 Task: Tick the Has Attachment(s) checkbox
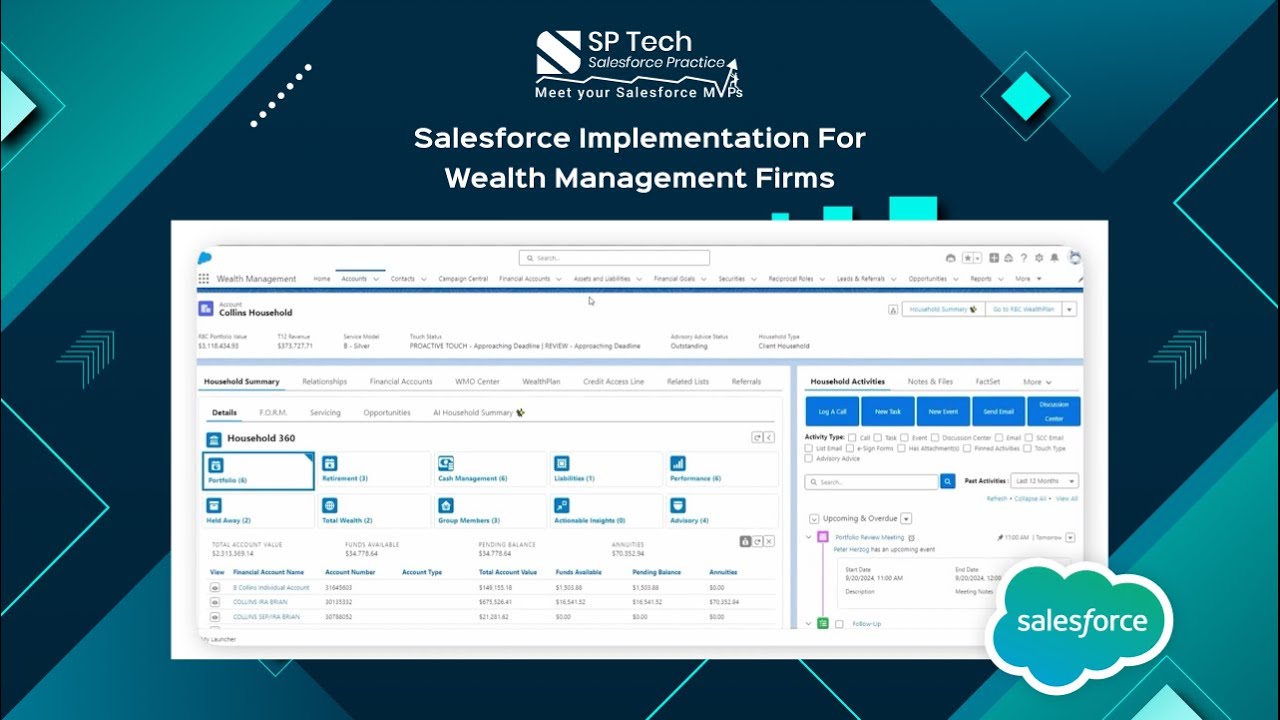pyautogui.click(x=901, y=448)
